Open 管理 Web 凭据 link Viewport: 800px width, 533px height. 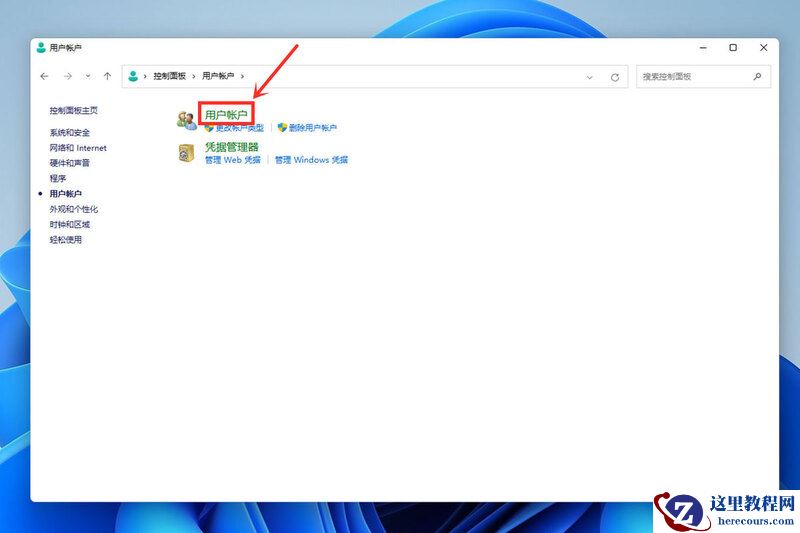point(233,160)
